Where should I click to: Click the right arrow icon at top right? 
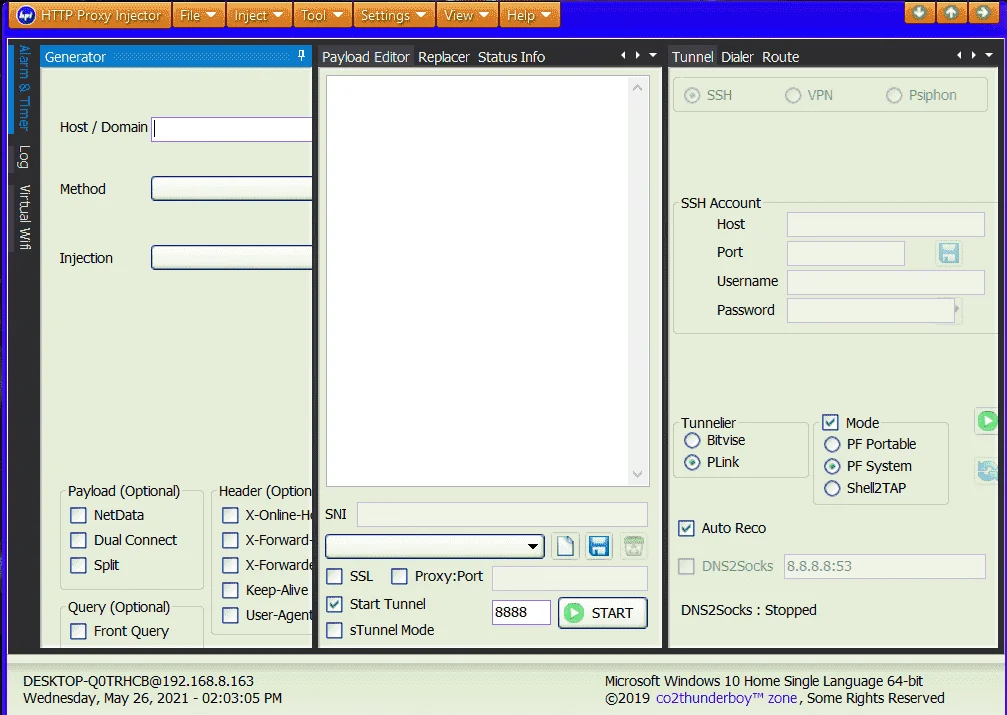tap(983, 13)
